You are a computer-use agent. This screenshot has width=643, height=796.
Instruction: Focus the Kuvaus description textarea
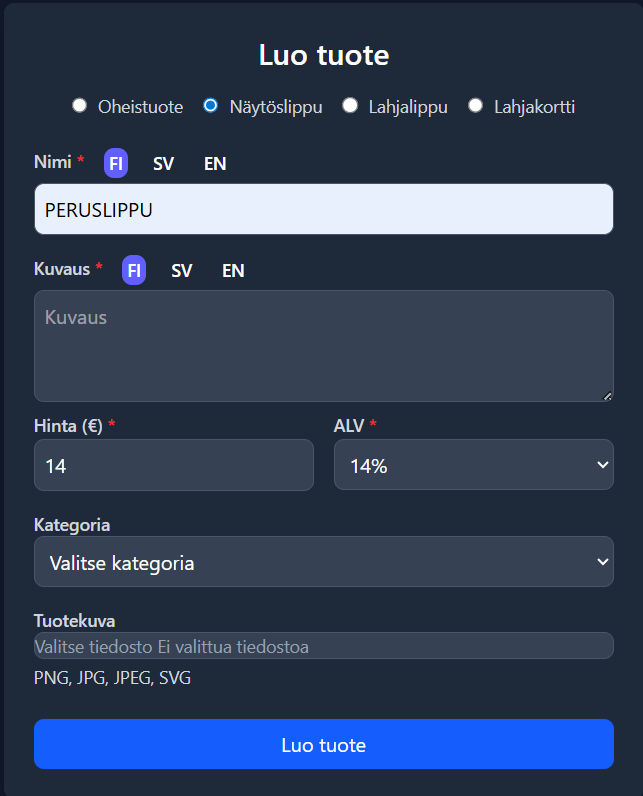coord(323,345)
